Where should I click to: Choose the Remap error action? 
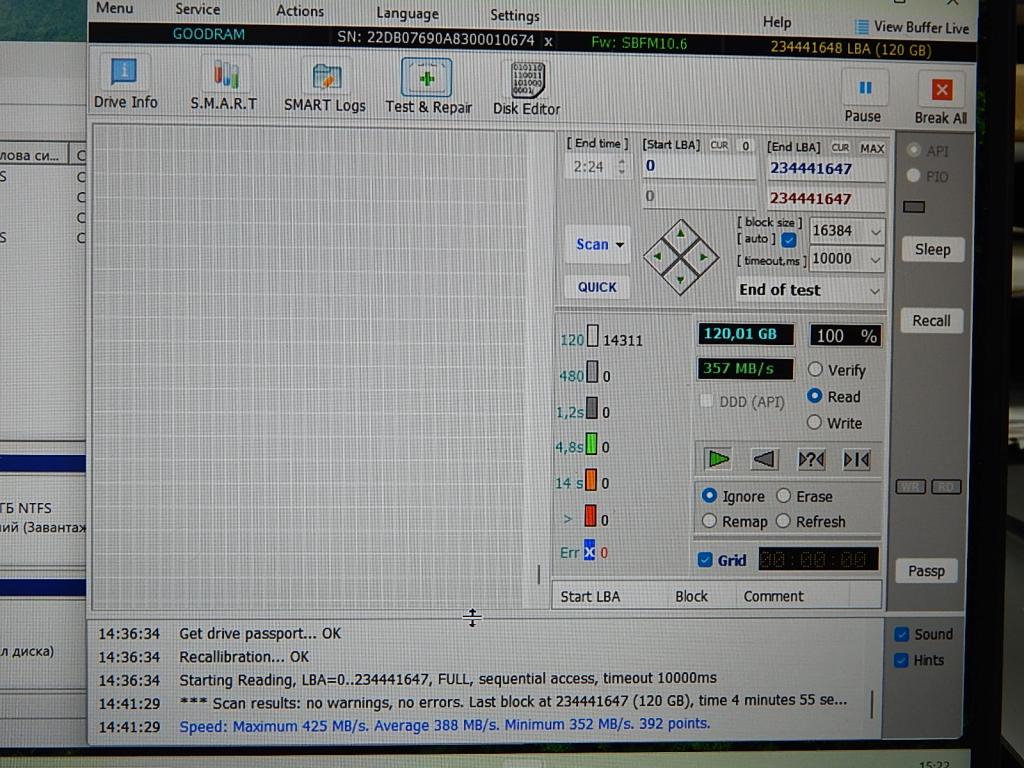tap(710, 521)
